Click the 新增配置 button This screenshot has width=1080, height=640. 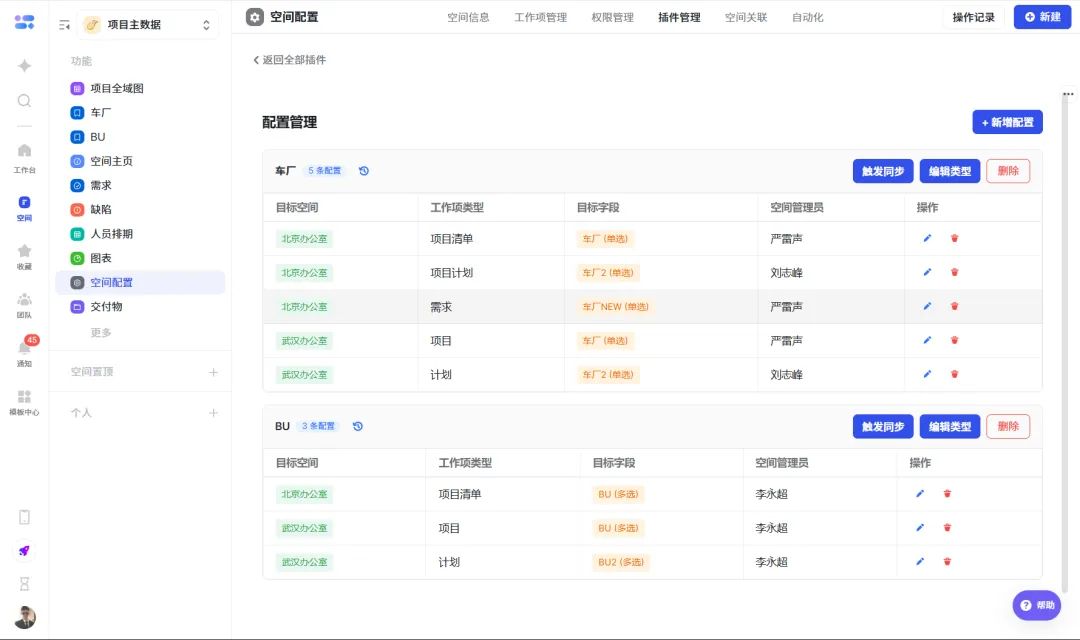pos(1008,122)
